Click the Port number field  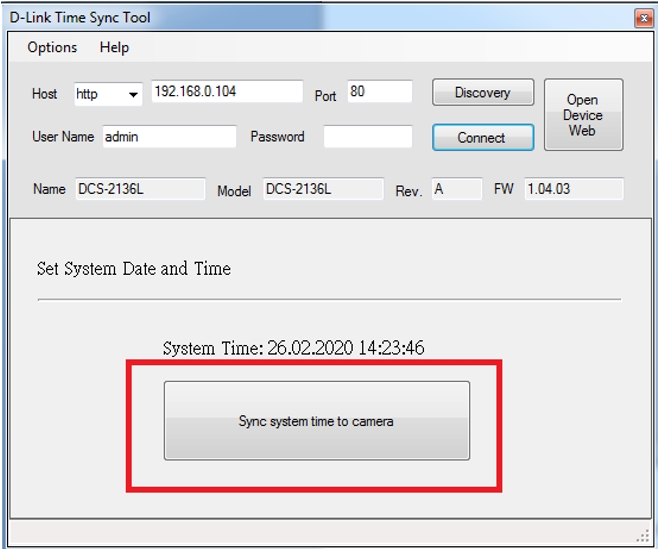[379, 92]
